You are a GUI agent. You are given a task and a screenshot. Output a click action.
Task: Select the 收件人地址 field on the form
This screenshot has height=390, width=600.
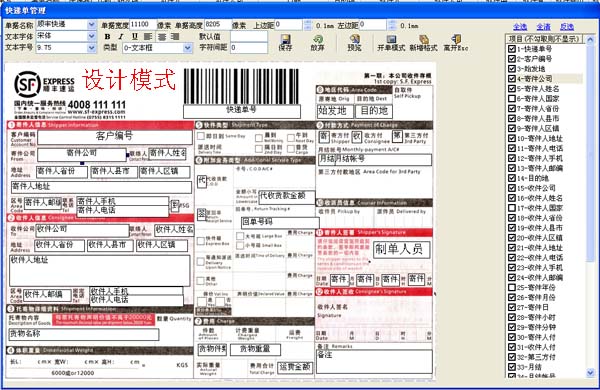pos(99,271)
